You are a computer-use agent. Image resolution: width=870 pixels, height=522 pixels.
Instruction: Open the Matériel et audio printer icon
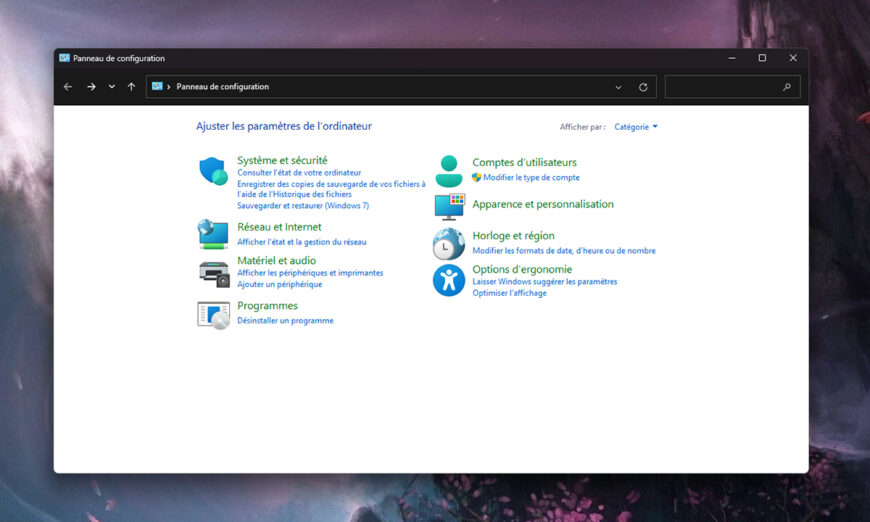click(214, 274)
